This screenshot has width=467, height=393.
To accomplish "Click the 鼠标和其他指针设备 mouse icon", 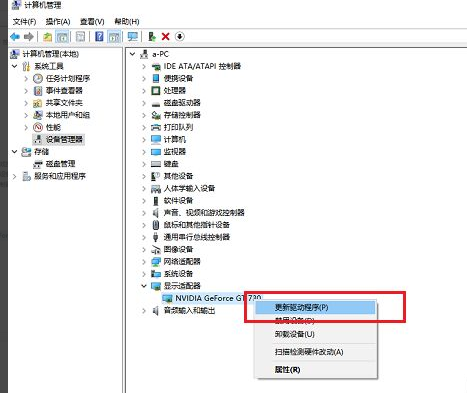I will [x=156, y=225].
